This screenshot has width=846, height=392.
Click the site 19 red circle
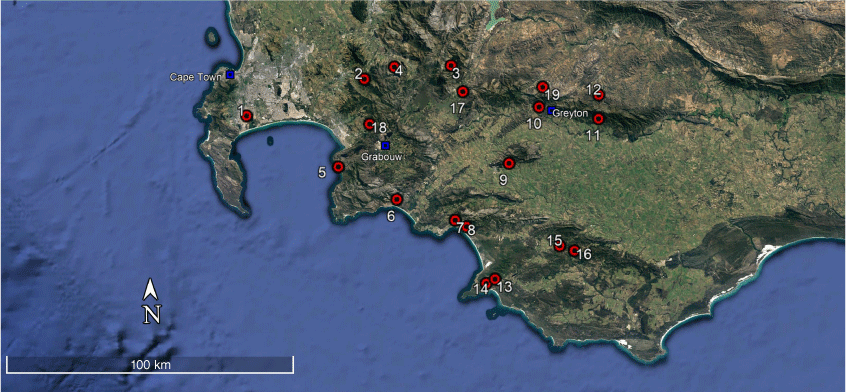coord(543,87)
